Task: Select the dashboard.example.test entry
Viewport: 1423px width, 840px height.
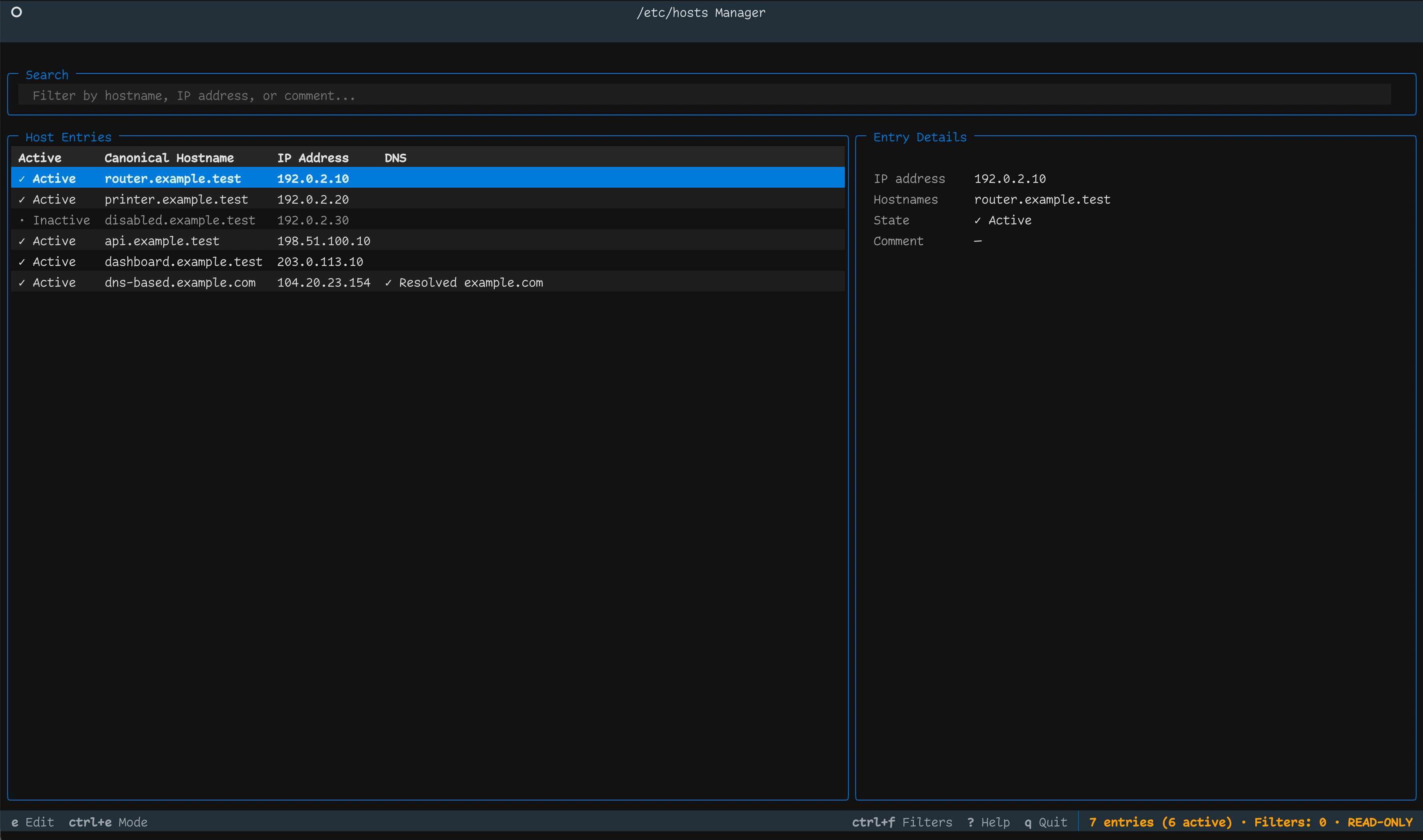Action: pyautogui.click(x=427, y=261)
